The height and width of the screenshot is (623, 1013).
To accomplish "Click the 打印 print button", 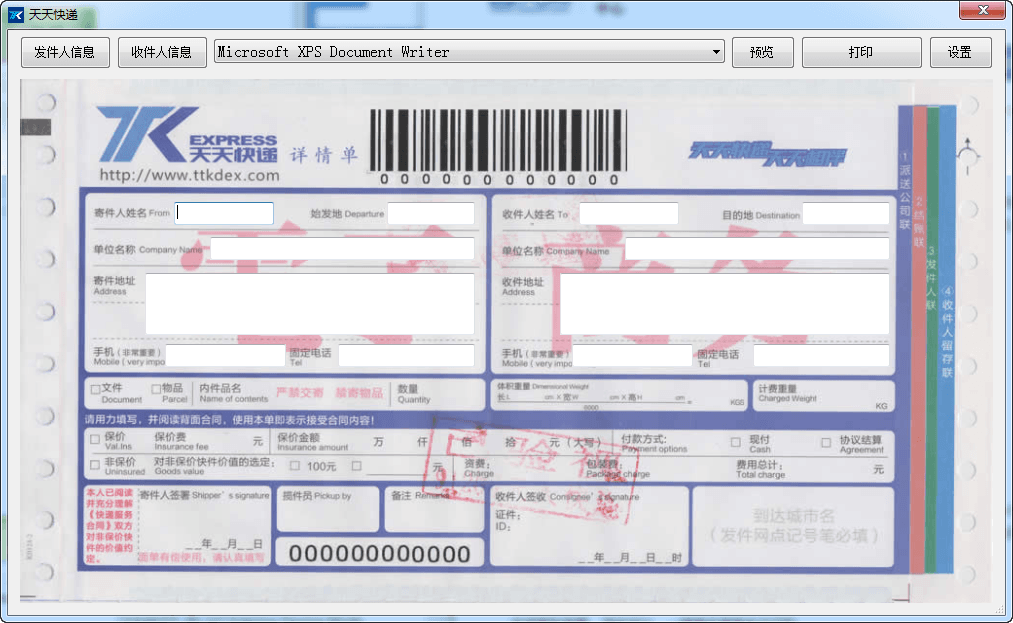I will pyautogui.click(x=861, y=52).
